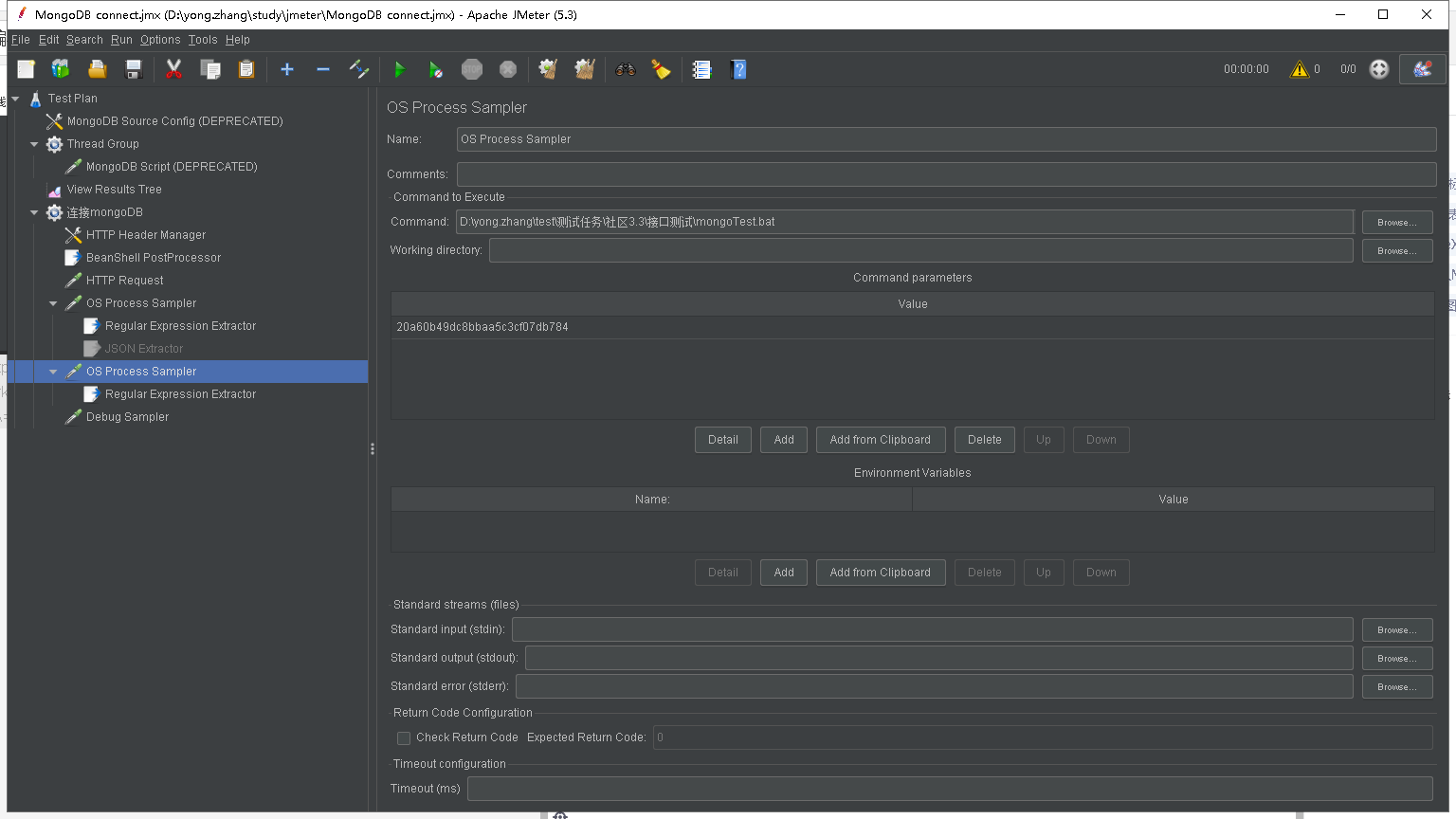Select View Results Tree item
This screenshot has width=1456, height=819.
(x=114, y=190)
